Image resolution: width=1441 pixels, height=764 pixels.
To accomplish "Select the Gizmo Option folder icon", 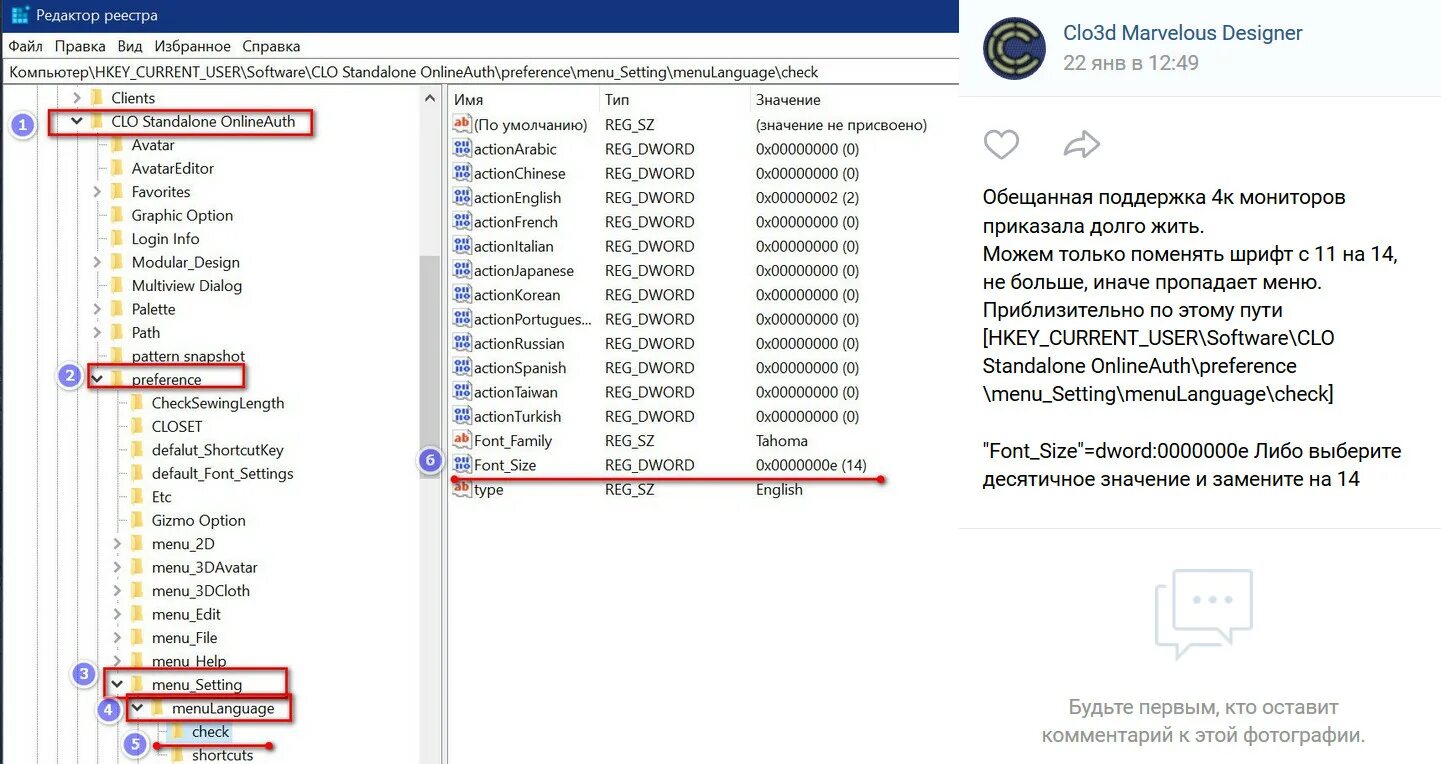I will tap(137, 520).
